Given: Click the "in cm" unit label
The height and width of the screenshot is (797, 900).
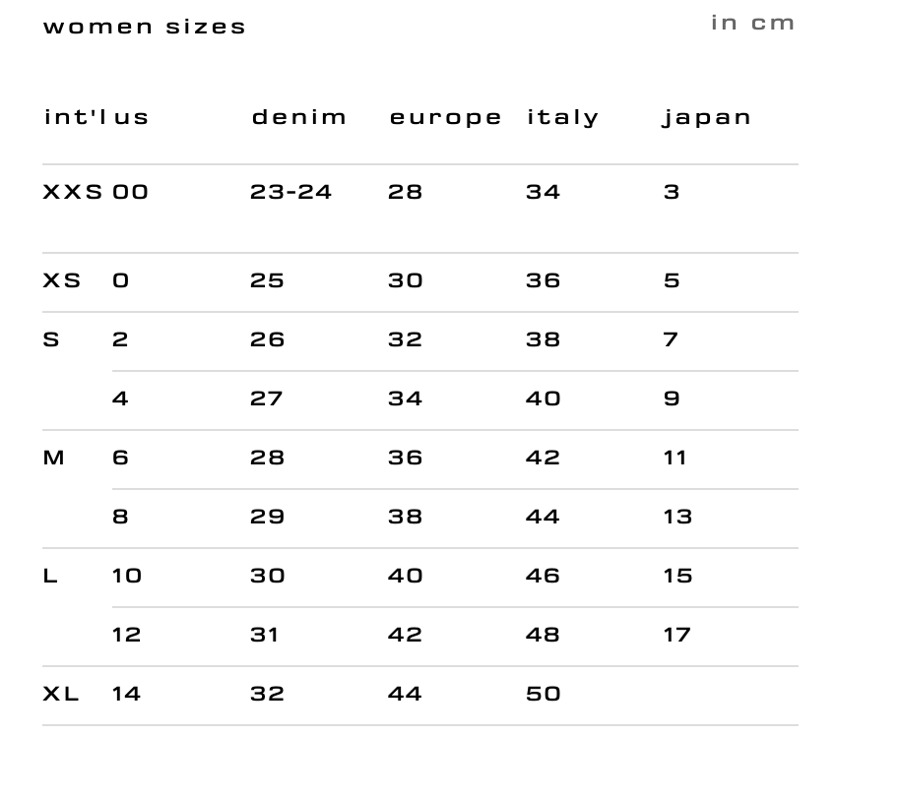Looking at the screenshot, I should pyautogui.click(x=752, y=23).
